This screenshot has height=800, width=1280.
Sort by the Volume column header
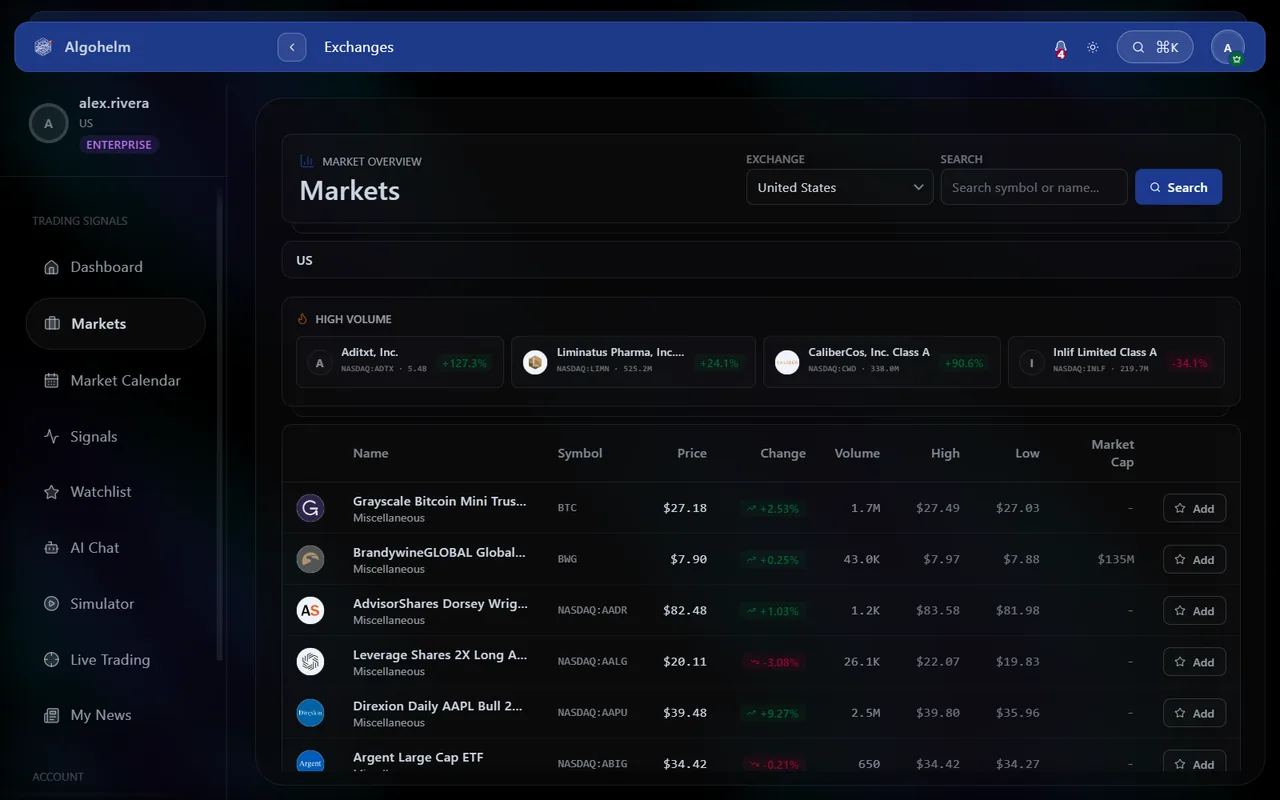tap(857, 453)
